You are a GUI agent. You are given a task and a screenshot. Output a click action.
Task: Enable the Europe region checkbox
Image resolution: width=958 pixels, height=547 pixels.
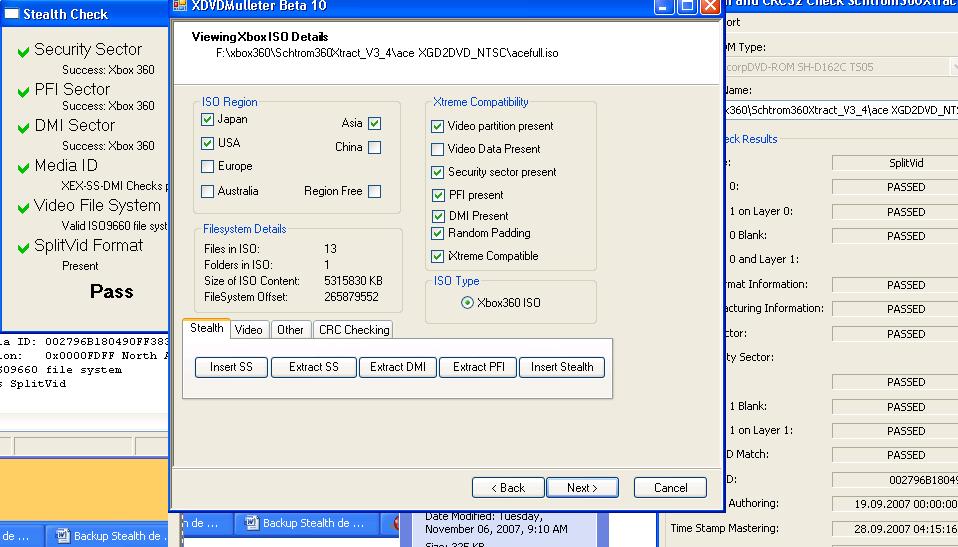(x=208, y=167)
